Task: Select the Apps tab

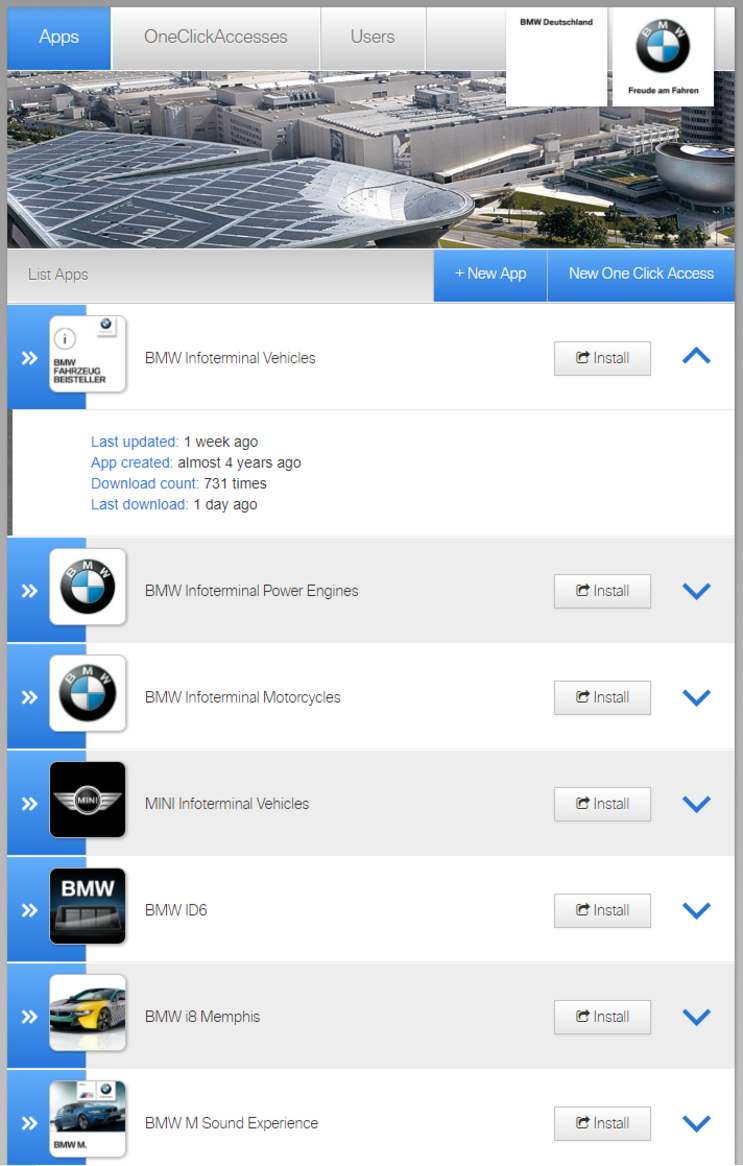Action: [59, 37]
